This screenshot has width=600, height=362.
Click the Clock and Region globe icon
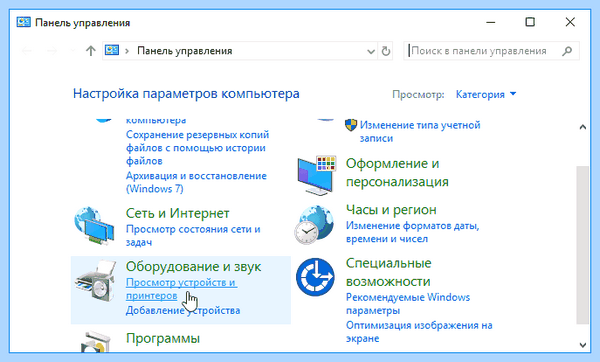coord(314,225)
